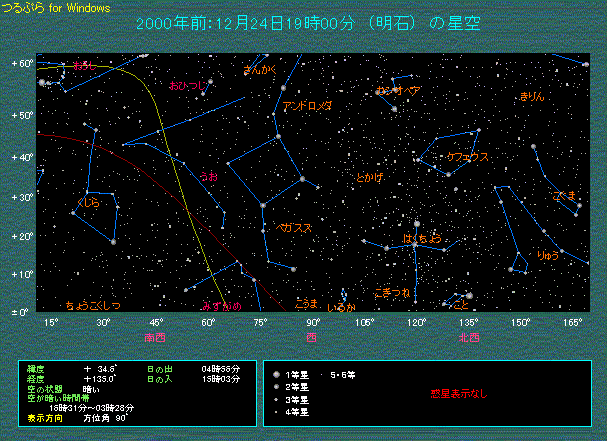The height and width of the screenshot is (441, 607).
Task: Select the りゅう constellation label
Action: (x=548, y=256)
